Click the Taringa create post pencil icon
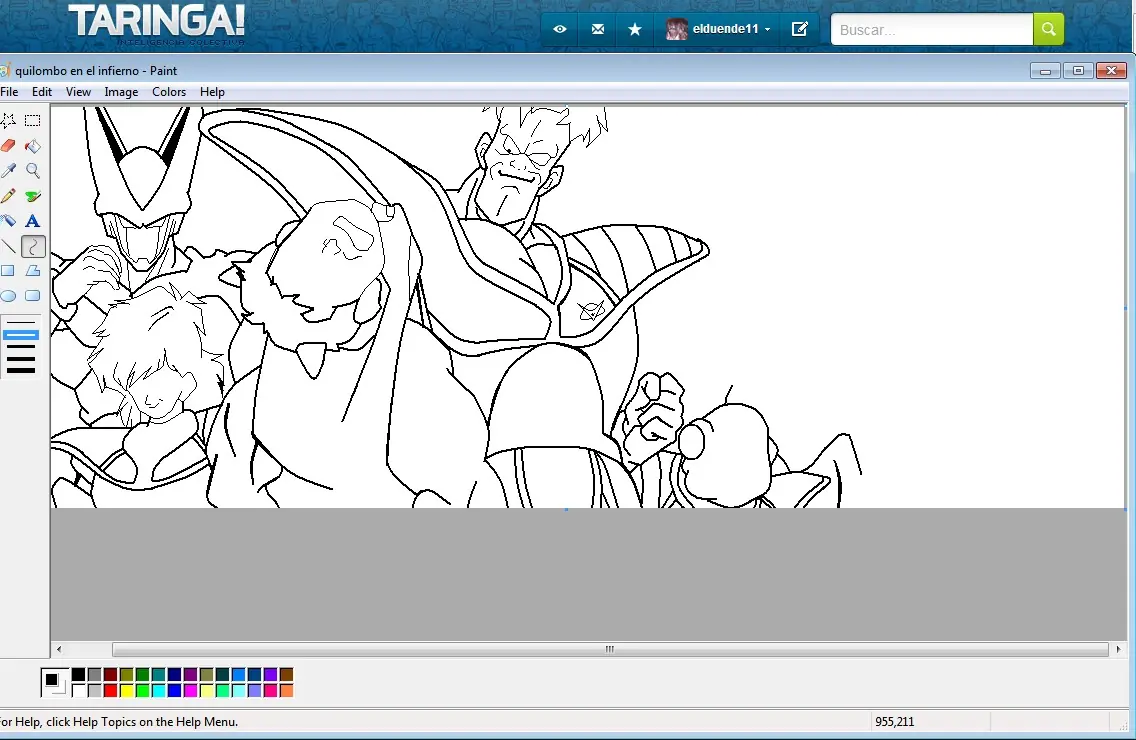The width and height of the screenshot is (1136, 740). (800, 29)
